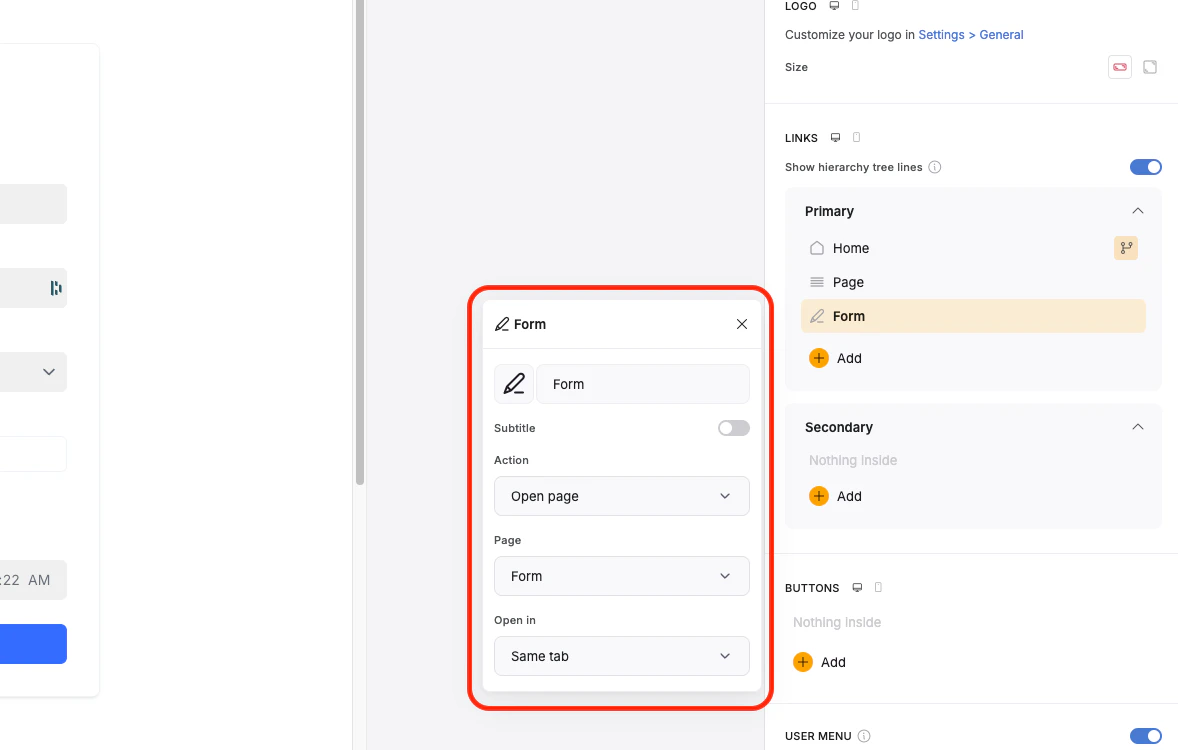The width and height of the screenshot is (1178, 750).
Task: Add a new button under BUTTONS
Action: (820, 662)
